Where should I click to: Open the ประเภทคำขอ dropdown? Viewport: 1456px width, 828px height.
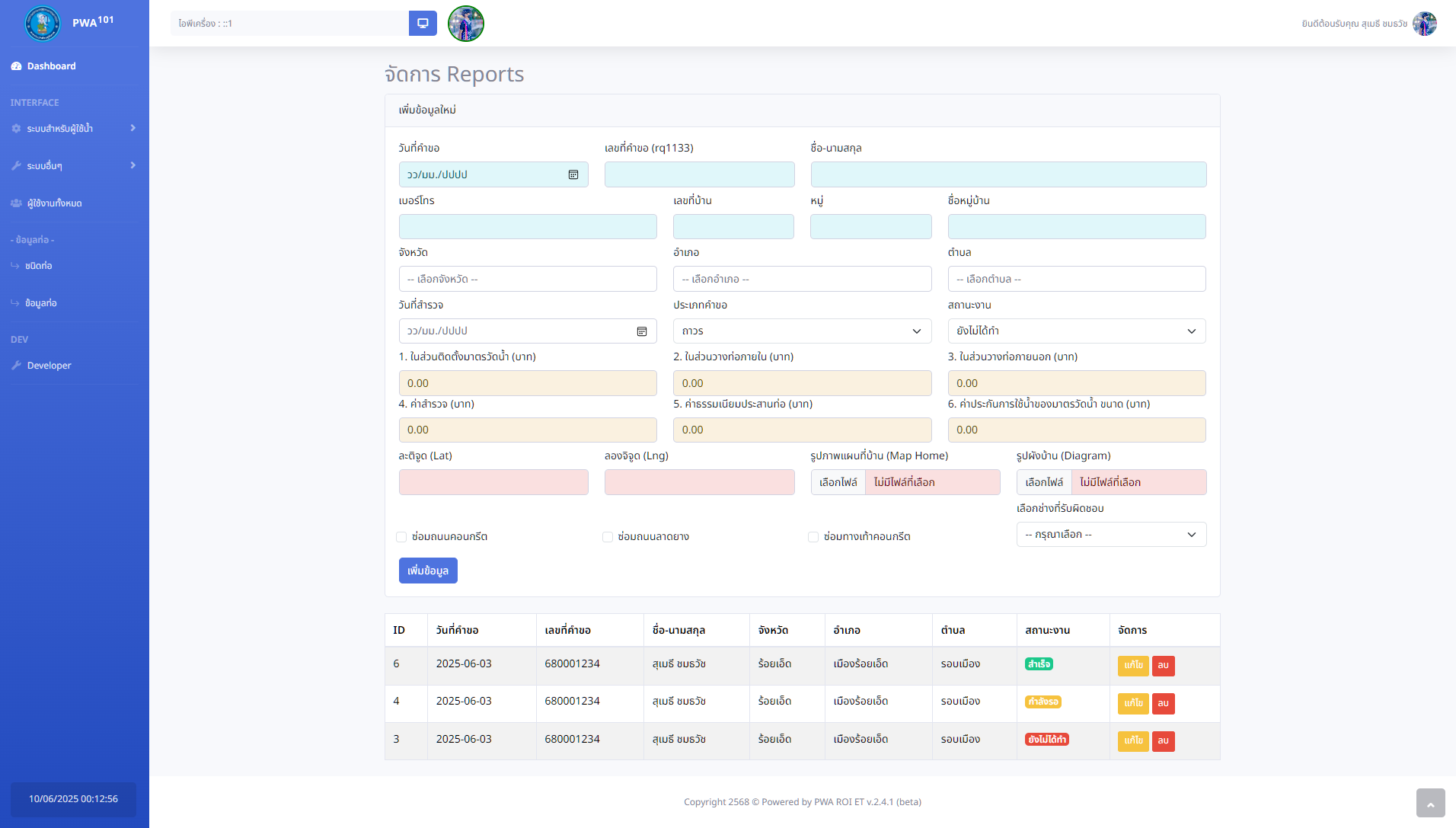pos(802,331)
